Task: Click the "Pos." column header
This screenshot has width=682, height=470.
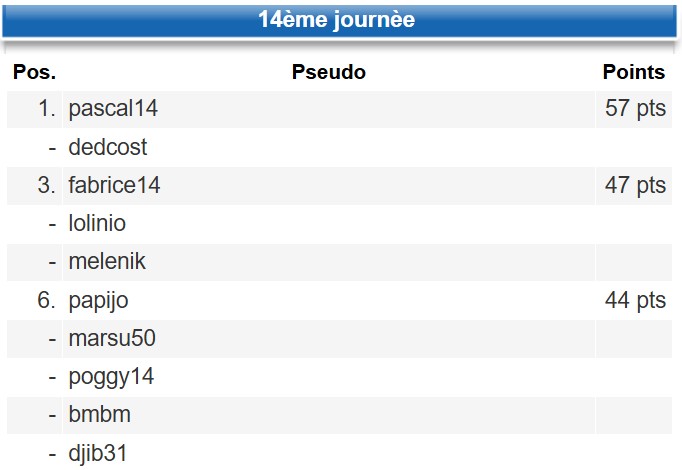Action: coord(34,72)
